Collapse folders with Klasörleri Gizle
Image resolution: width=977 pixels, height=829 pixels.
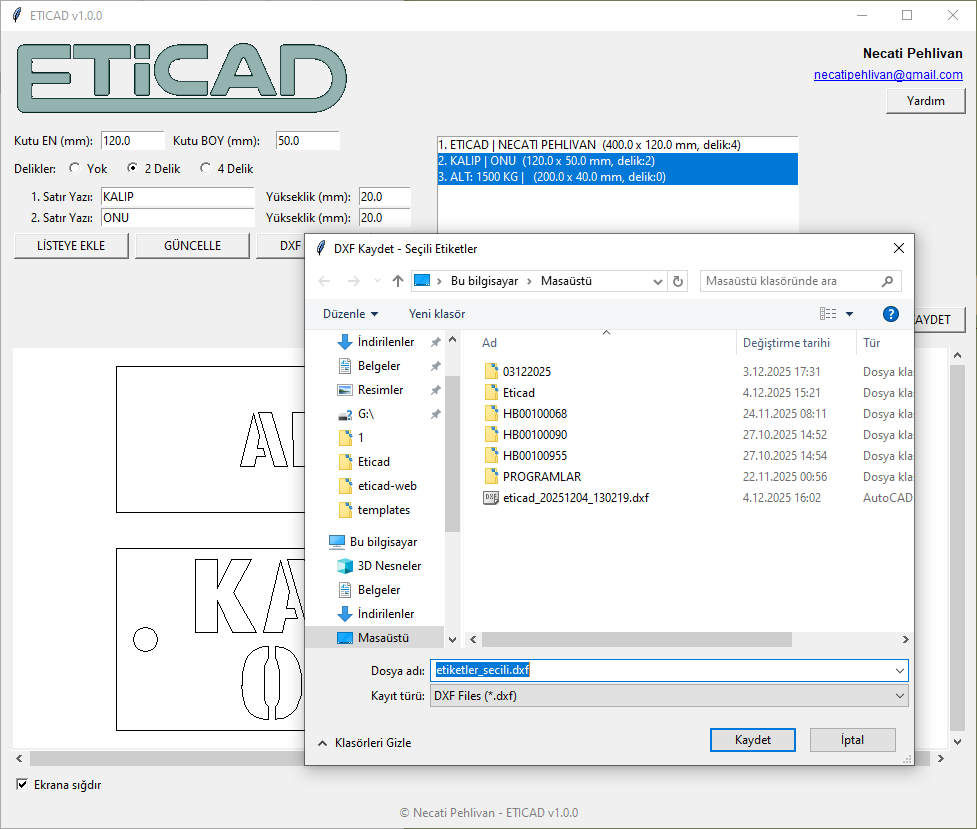tap(364, 743)
